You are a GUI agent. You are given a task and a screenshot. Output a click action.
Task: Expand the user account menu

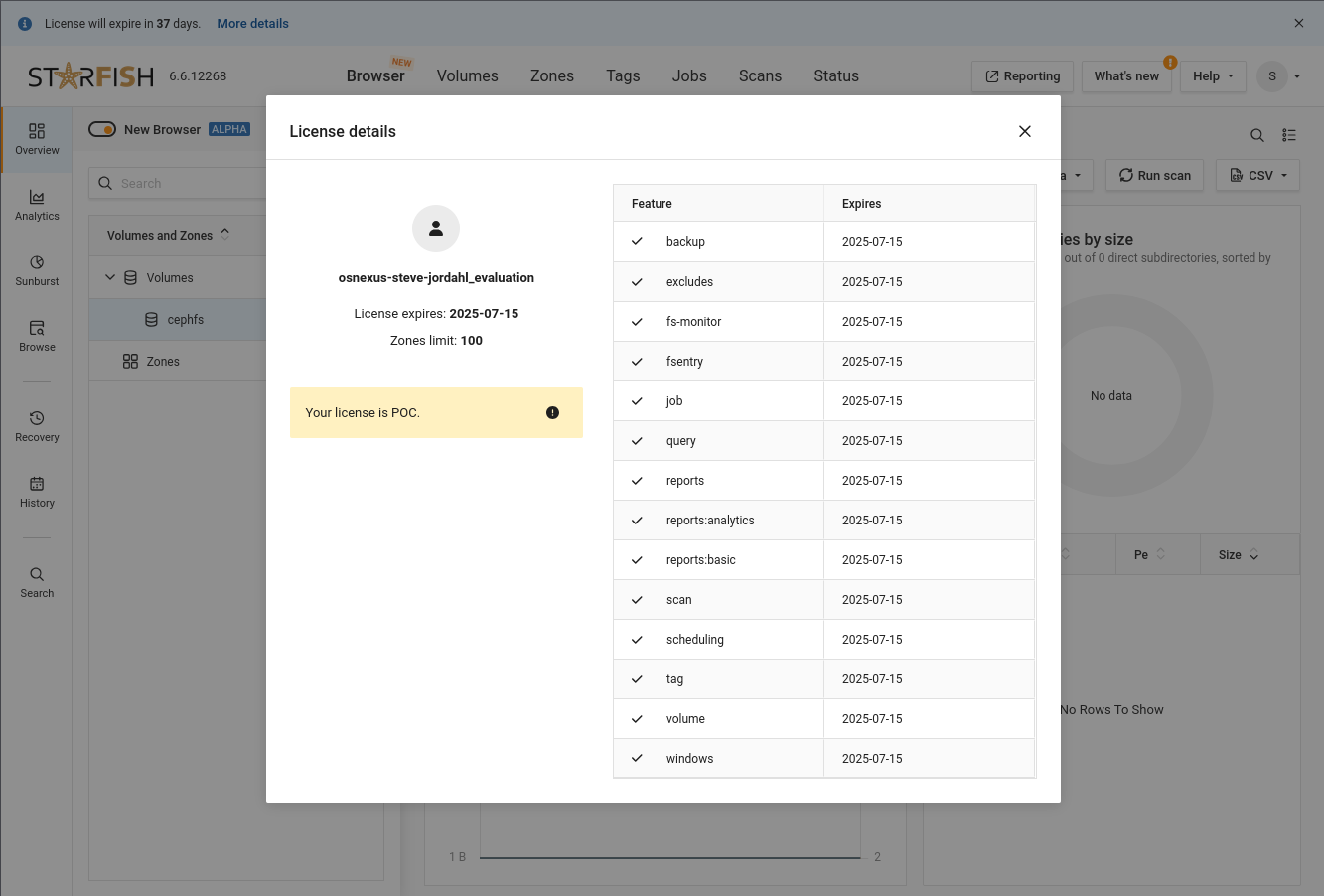(1278, 76)
